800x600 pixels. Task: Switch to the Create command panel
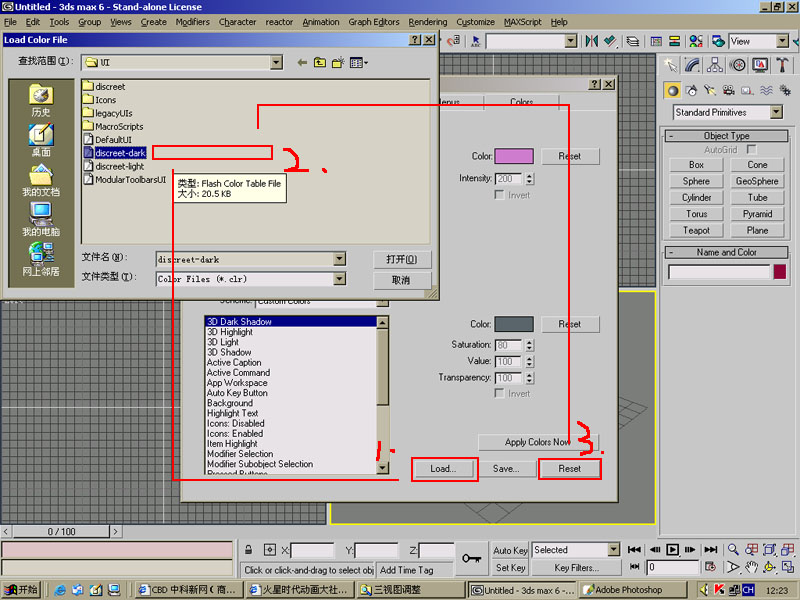(670, 65)
